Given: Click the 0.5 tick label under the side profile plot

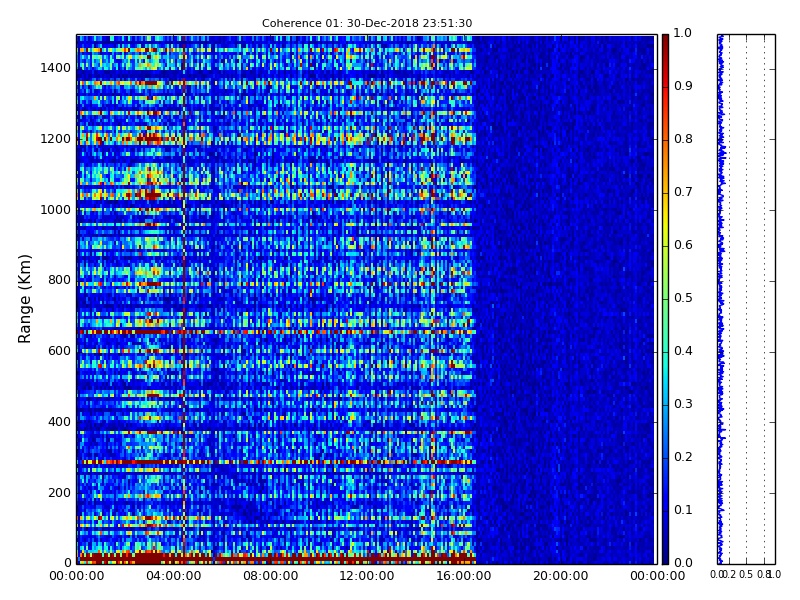Looking at the screenshot, I should [x=746, y=574].
